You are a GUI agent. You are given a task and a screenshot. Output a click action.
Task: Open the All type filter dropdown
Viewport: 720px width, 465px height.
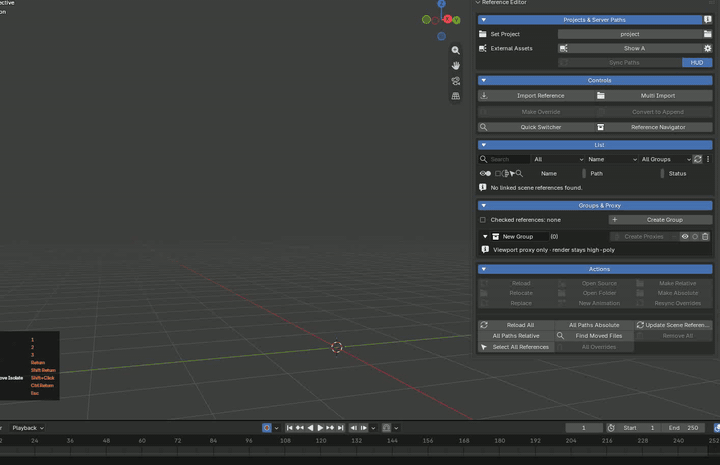pyautogui.click(x=558, y=159)
